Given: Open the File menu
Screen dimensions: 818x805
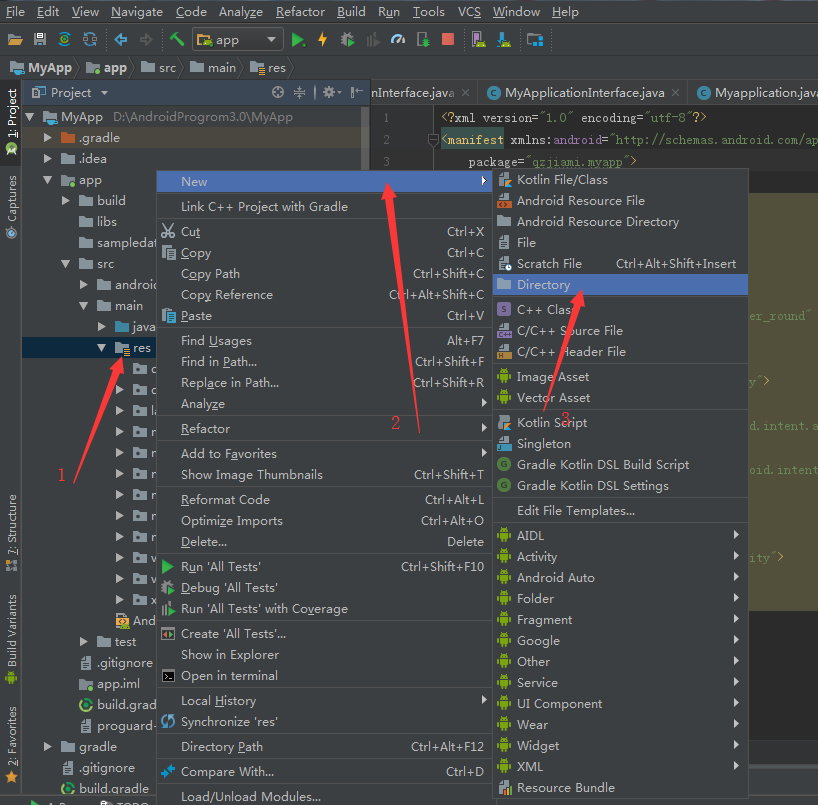Looking at the screenshot, I should click(x=15, y=11).
